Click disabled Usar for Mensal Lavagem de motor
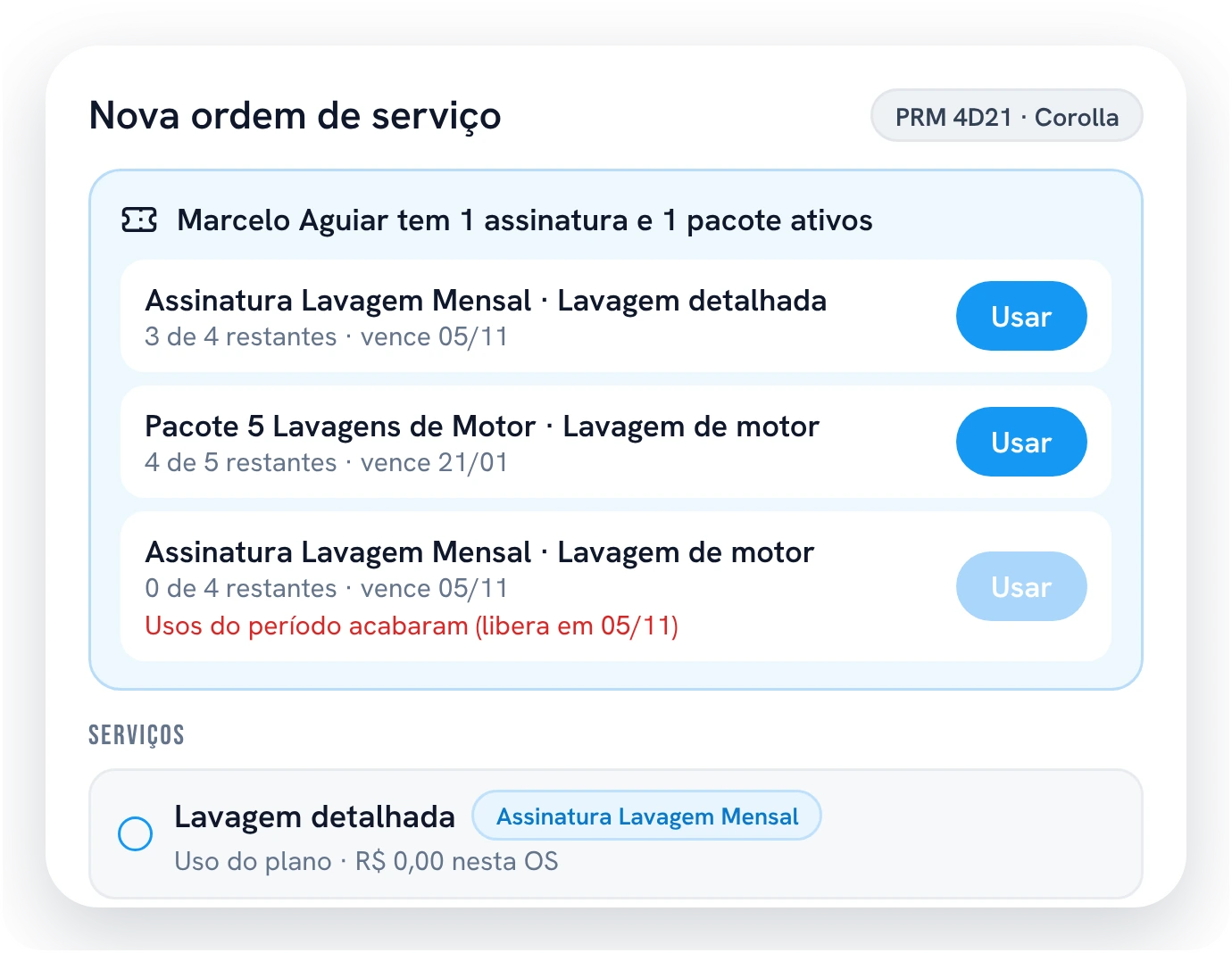Screen dimensions: 1232x953 coord(1021,586)
